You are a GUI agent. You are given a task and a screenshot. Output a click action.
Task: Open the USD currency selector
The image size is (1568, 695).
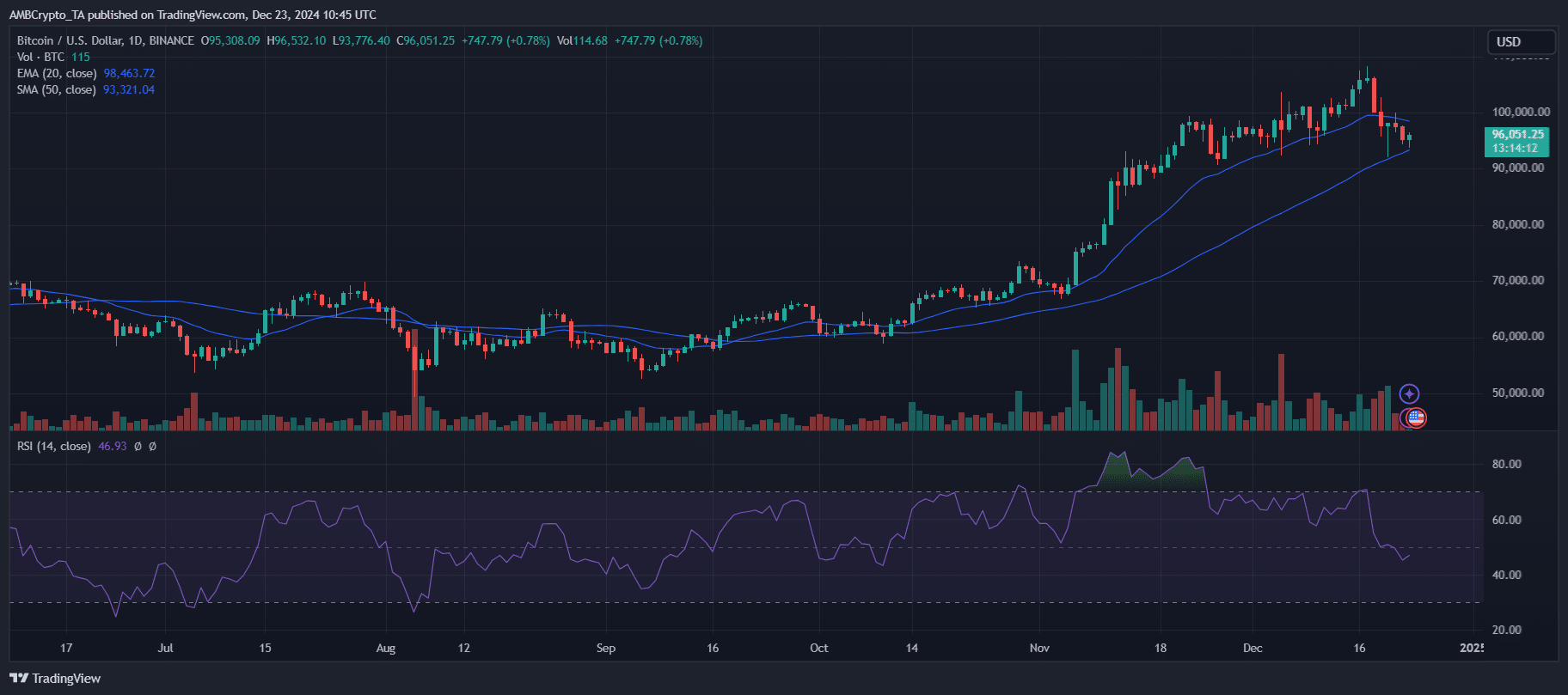pyautogui.click(x=1522, y=42)
